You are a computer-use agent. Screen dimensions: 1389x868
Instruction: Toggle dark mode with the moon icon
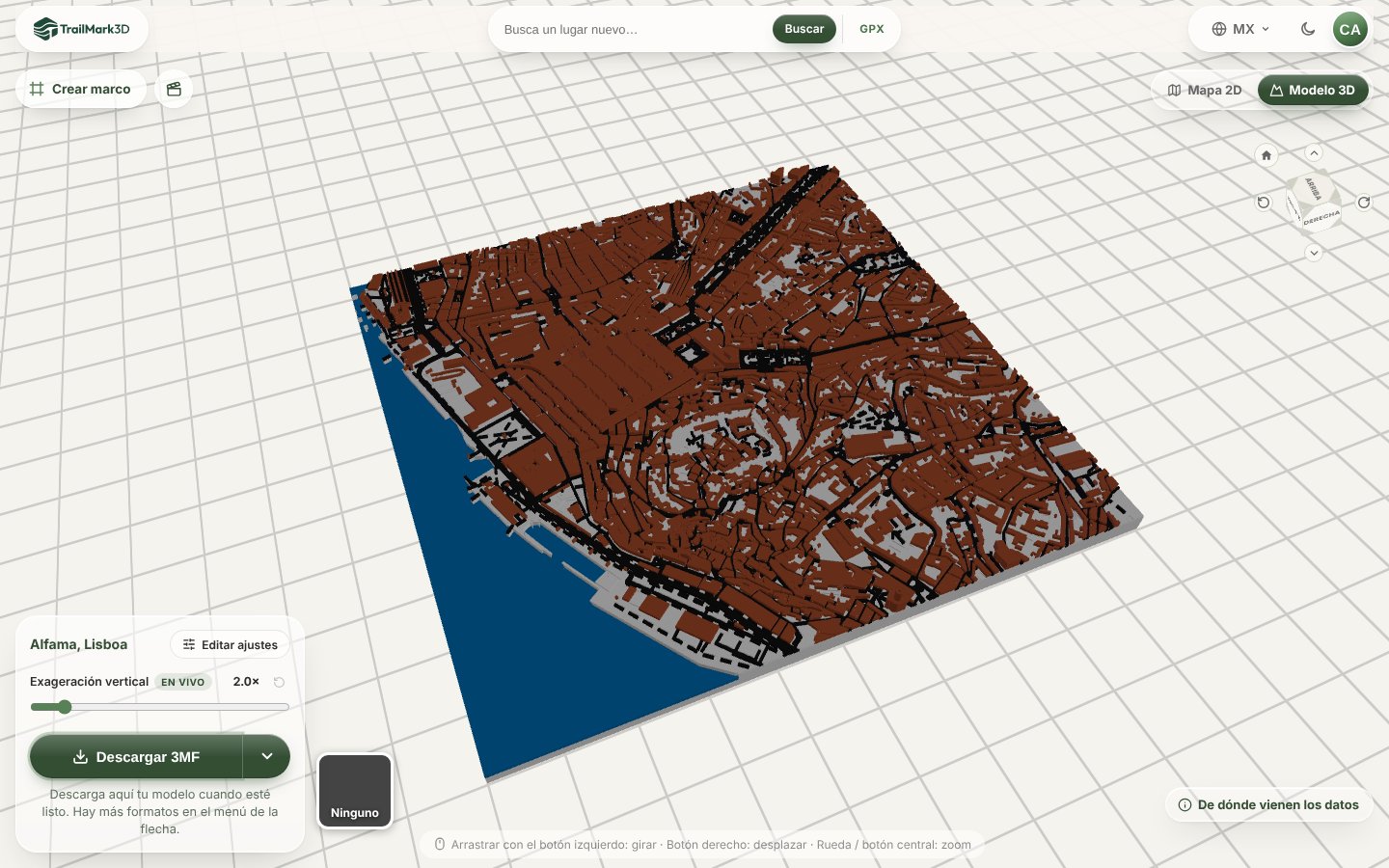(x=1308, y=29)
